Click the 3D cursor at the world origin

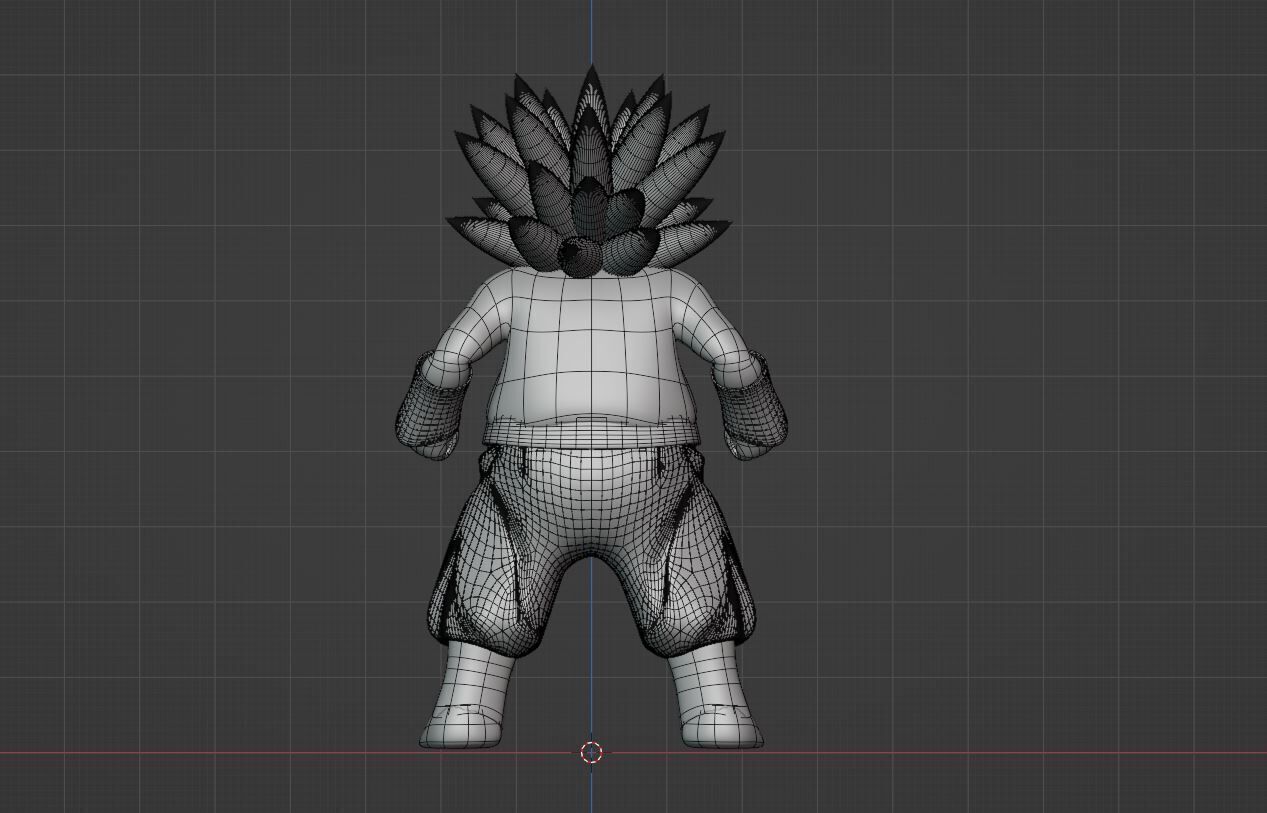[x=591, y=752]
